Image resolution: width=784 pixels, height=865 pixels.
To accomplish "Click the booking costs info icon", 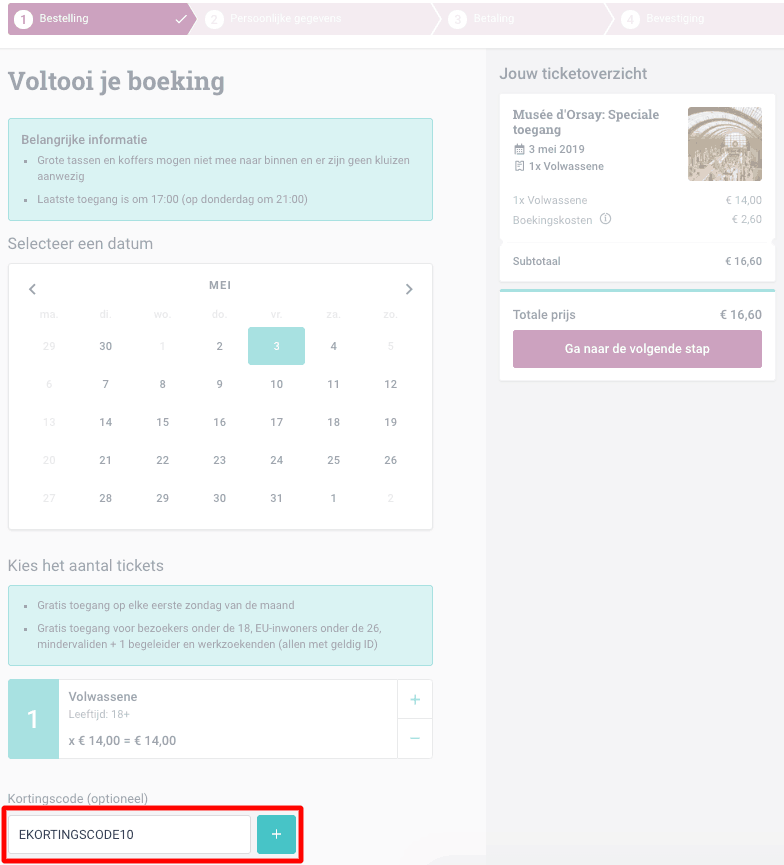I will pos(605,219).
